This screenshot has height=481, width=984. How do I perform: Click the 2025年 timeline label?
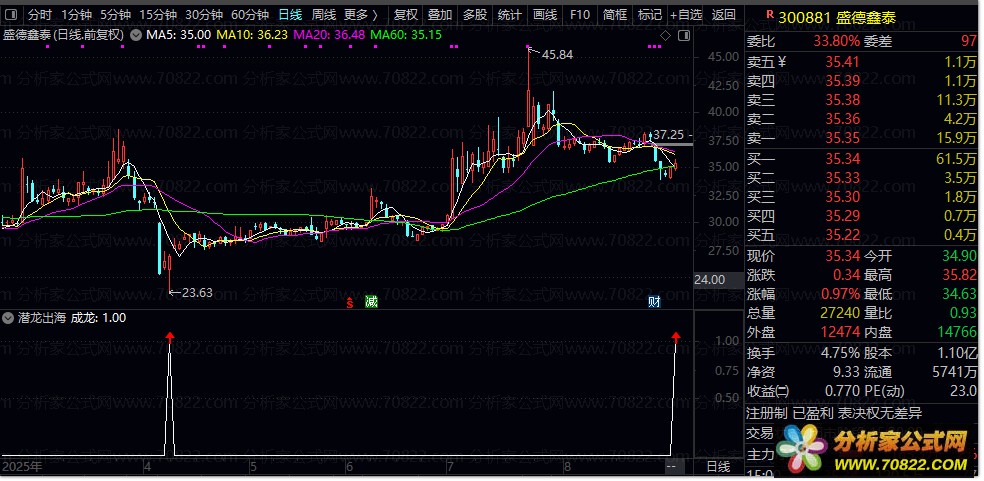(x=23, y=467)
